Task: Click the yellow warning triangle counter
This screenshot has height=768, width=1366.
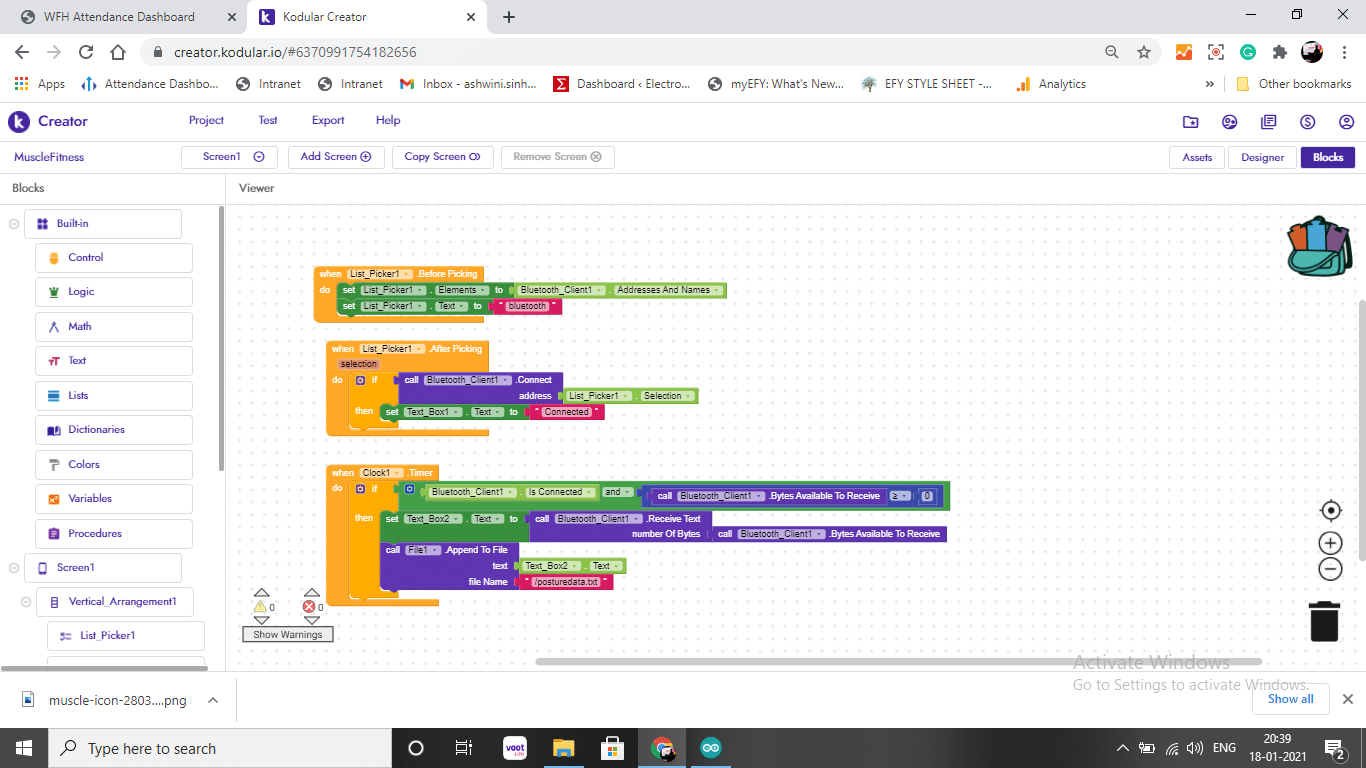Action: coord(260,606)
